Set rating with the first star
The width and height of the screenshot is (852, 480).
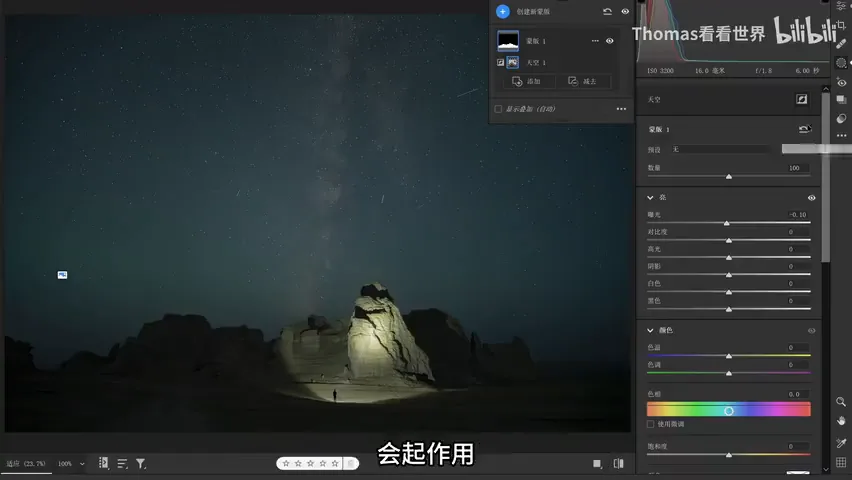286,464
